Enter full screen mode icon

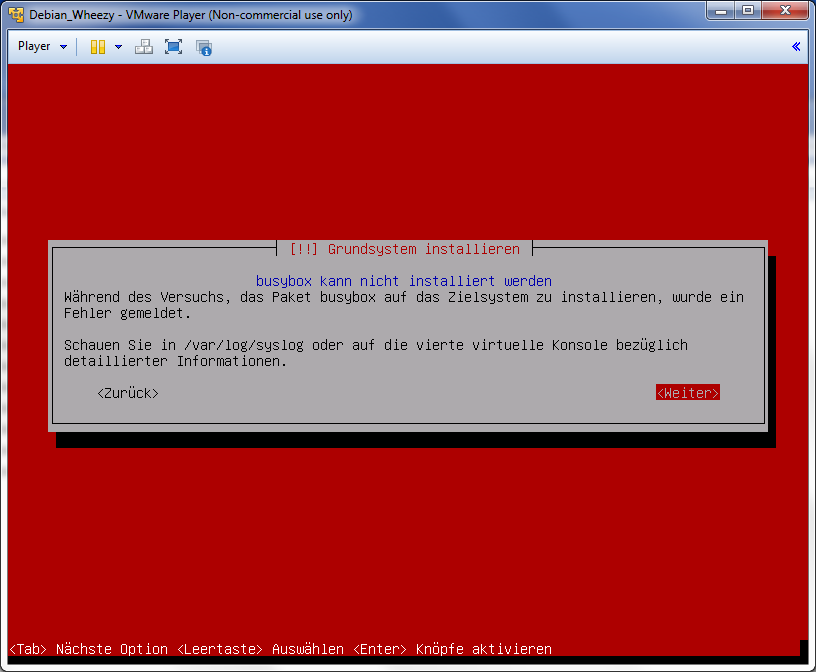173,47
